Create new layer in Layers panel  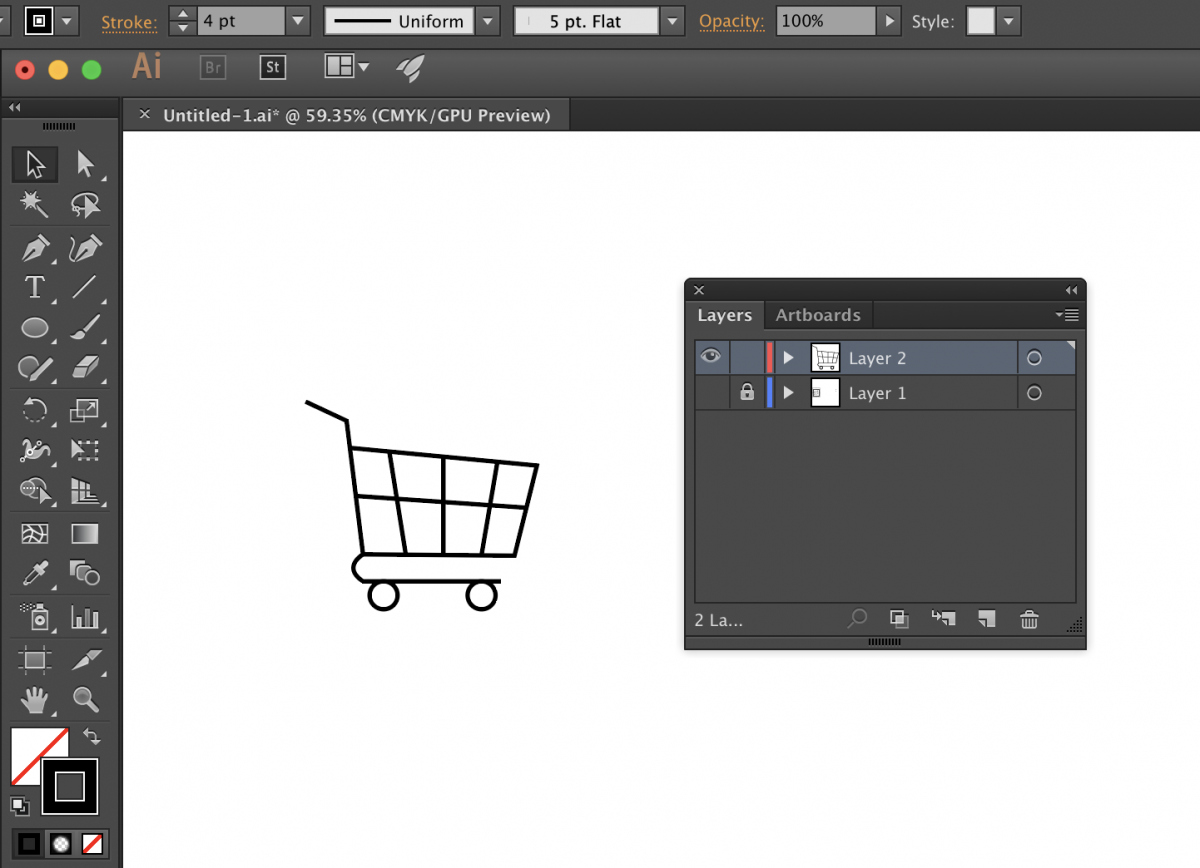coord(986,620)
